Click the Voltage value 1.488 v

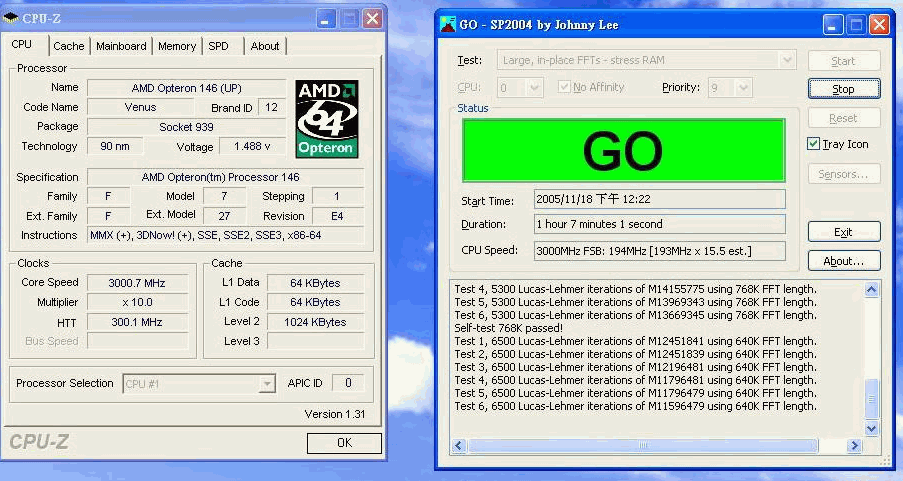(252, 146)
